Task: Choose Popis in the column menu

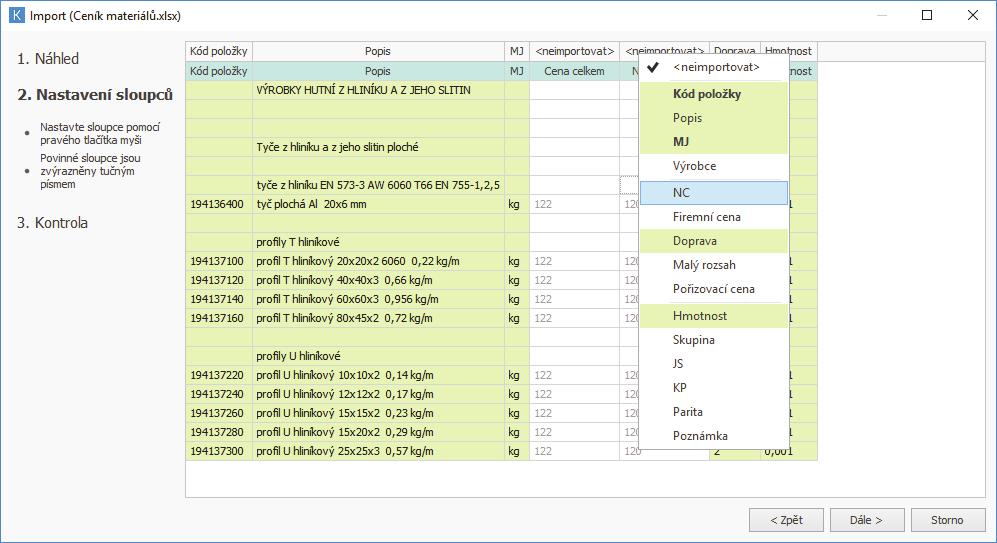Action: [x=713, y=118]
